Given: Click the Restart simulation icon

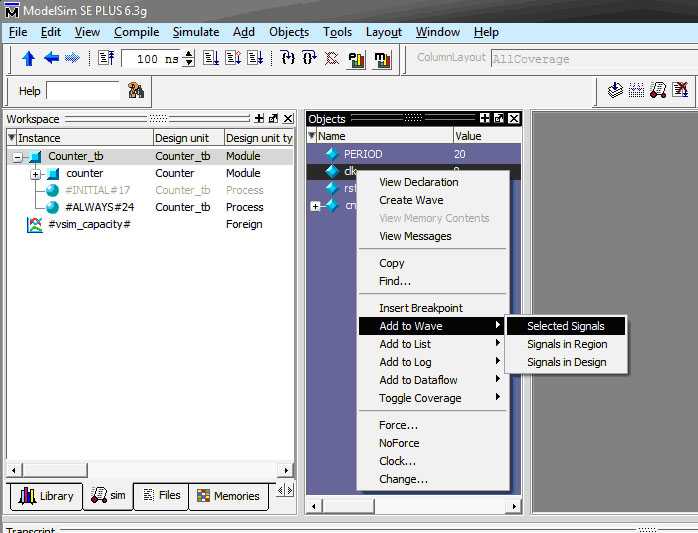Looking at the screenshot, I should 106,58.
